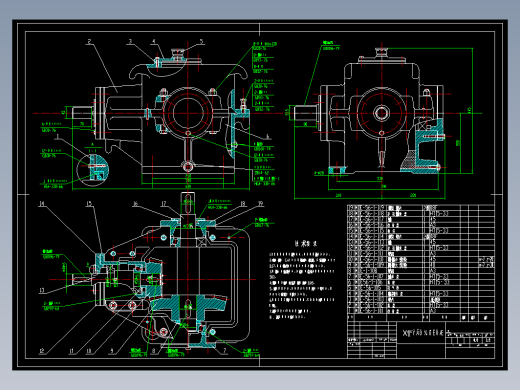Select the circled detail view in front elevation

point(93,170)
